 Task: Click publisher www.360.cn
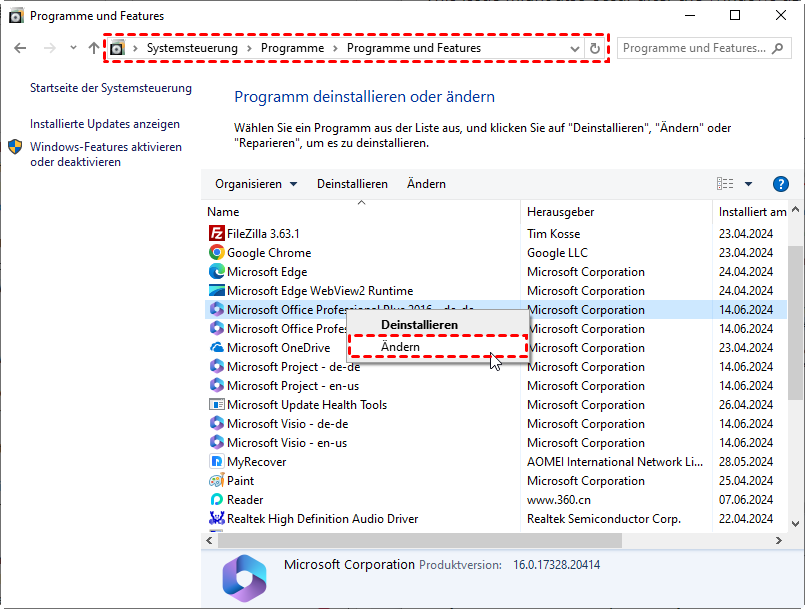[559, 500]
